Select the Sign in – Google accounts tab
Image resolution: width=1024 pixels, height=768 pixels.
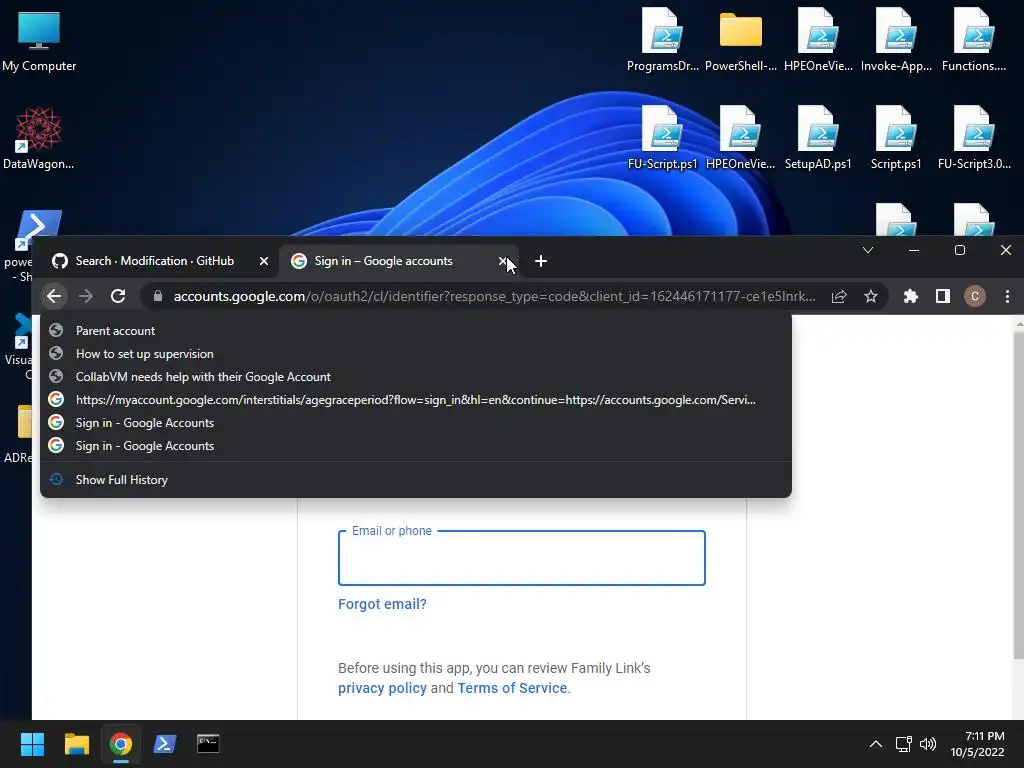(399, 261)
